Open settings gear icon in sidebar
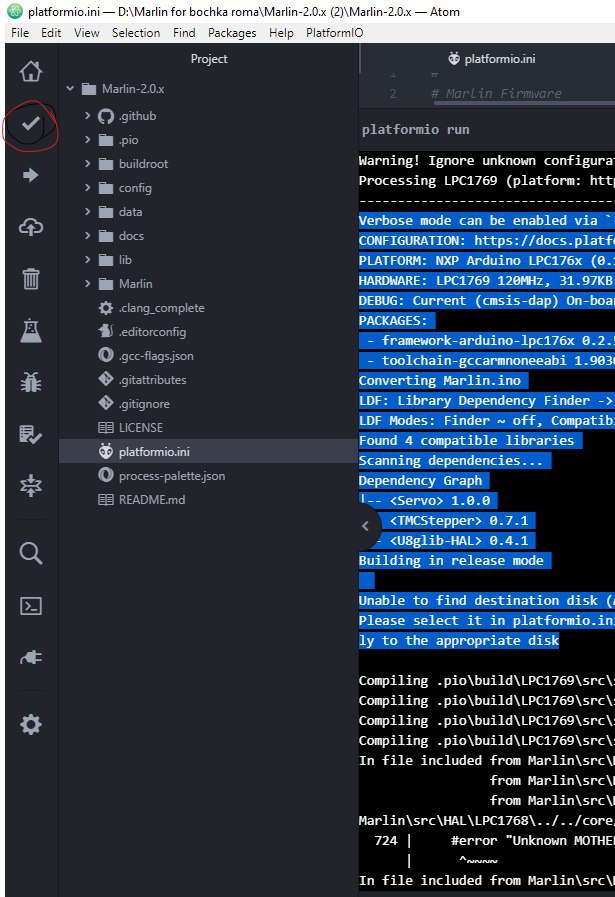Image resolution: width=615 pixels, height=897 pixels. 31,725
